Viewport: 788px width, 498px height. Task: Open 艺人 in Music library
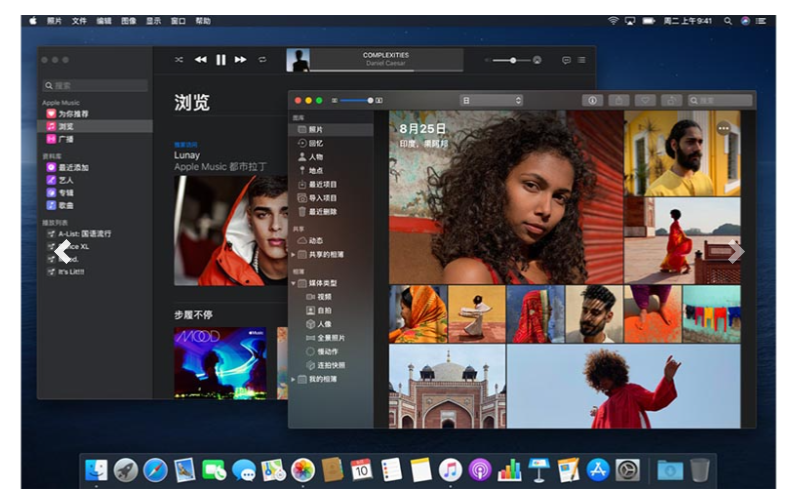tap(60, 180)
